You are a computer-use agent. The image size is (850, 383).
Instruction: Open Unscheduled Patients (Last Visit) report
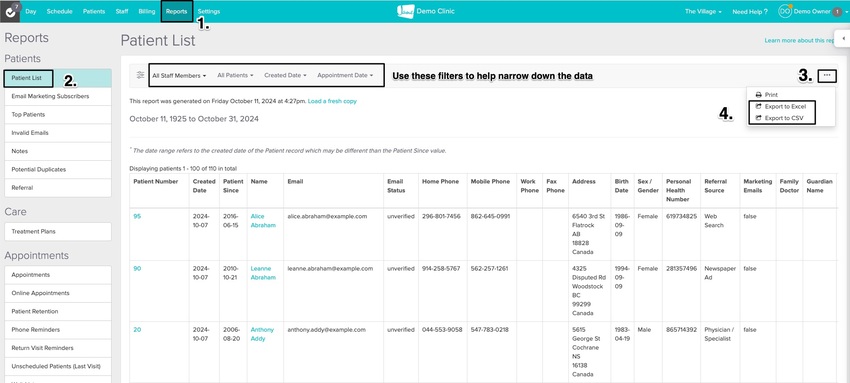pyautogui.click(x=57, y=366)
